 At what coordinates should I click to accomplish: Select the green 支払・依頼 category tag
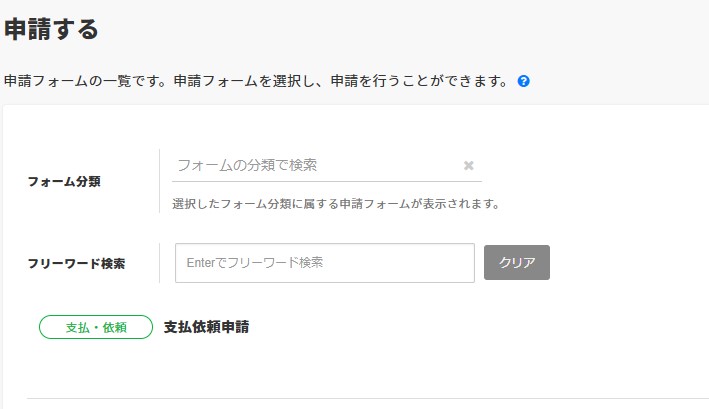[x=96, y=327]
